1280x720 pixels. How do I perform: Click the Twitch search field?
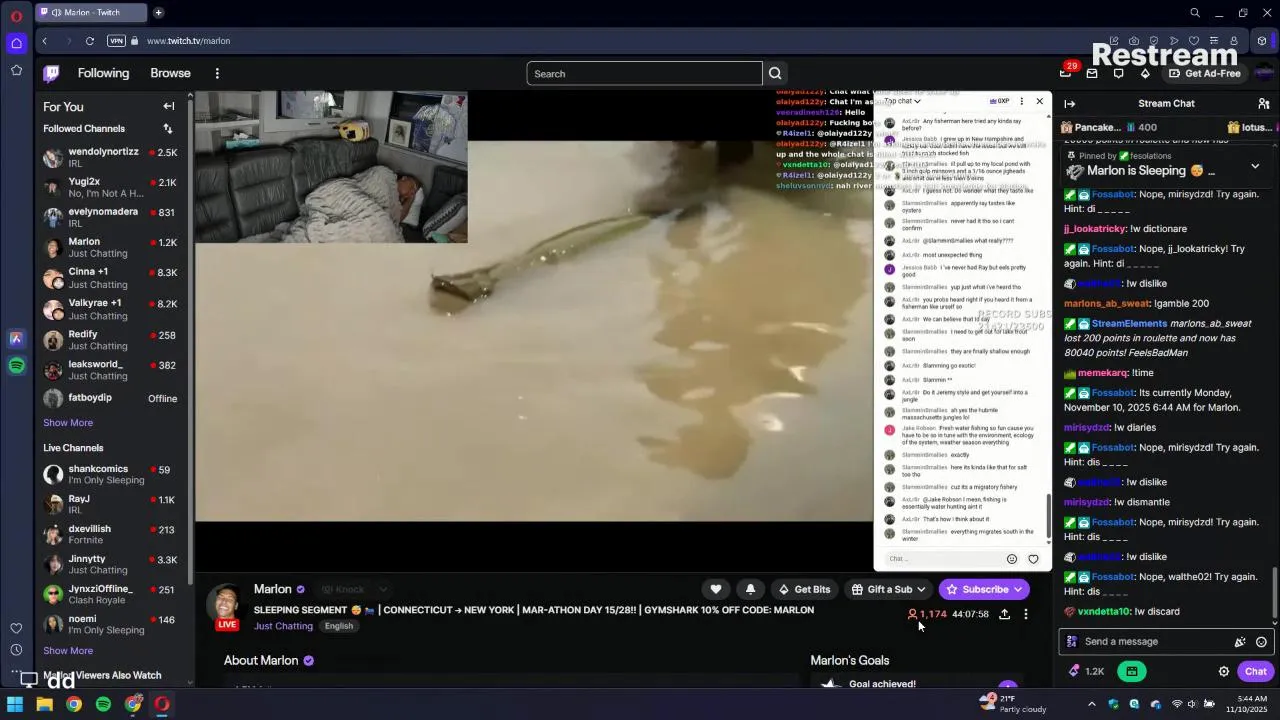(644, 73)
